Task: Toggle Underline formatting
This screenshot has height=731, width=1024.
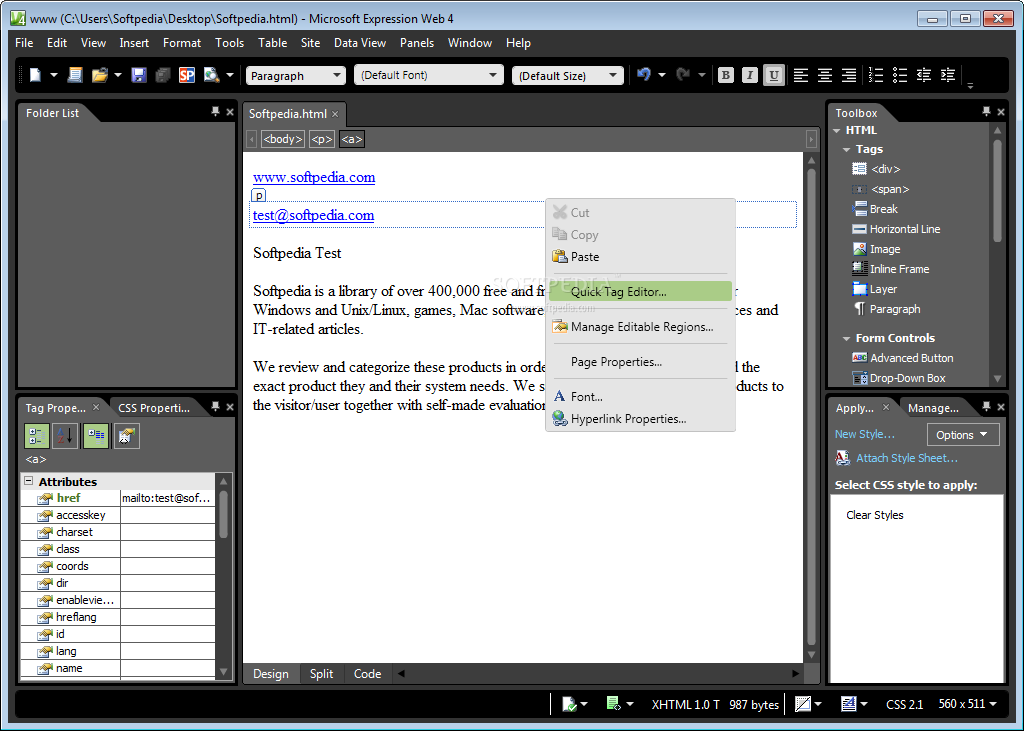Action: pyautogui.click(x=774, y=75)
